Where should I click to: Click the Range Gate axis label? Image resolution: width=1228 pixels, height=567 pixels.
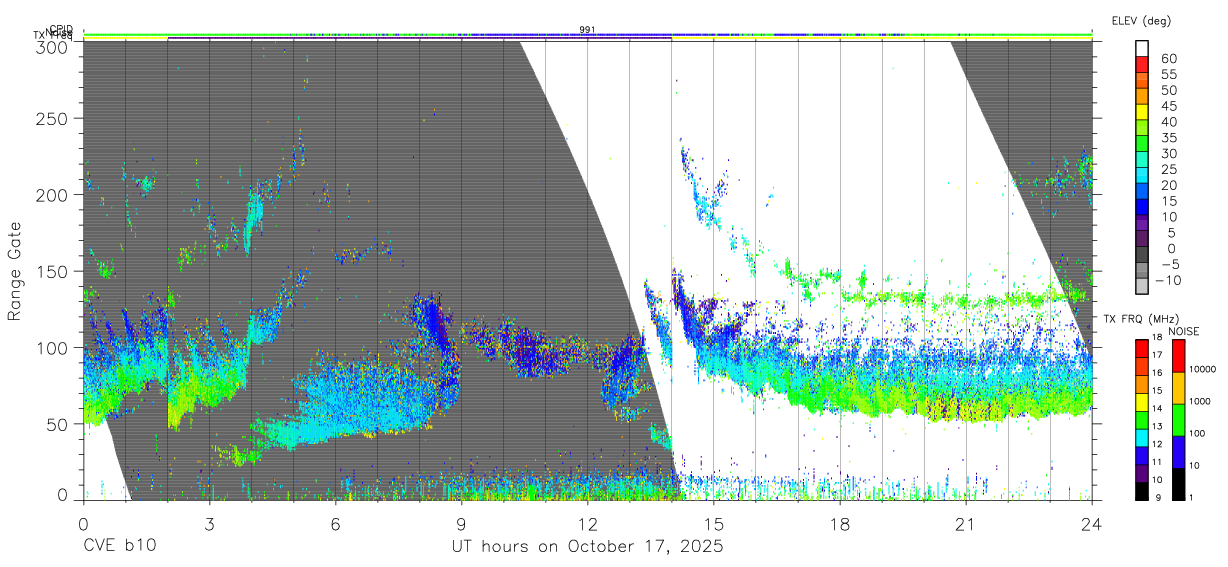point(15,269)
